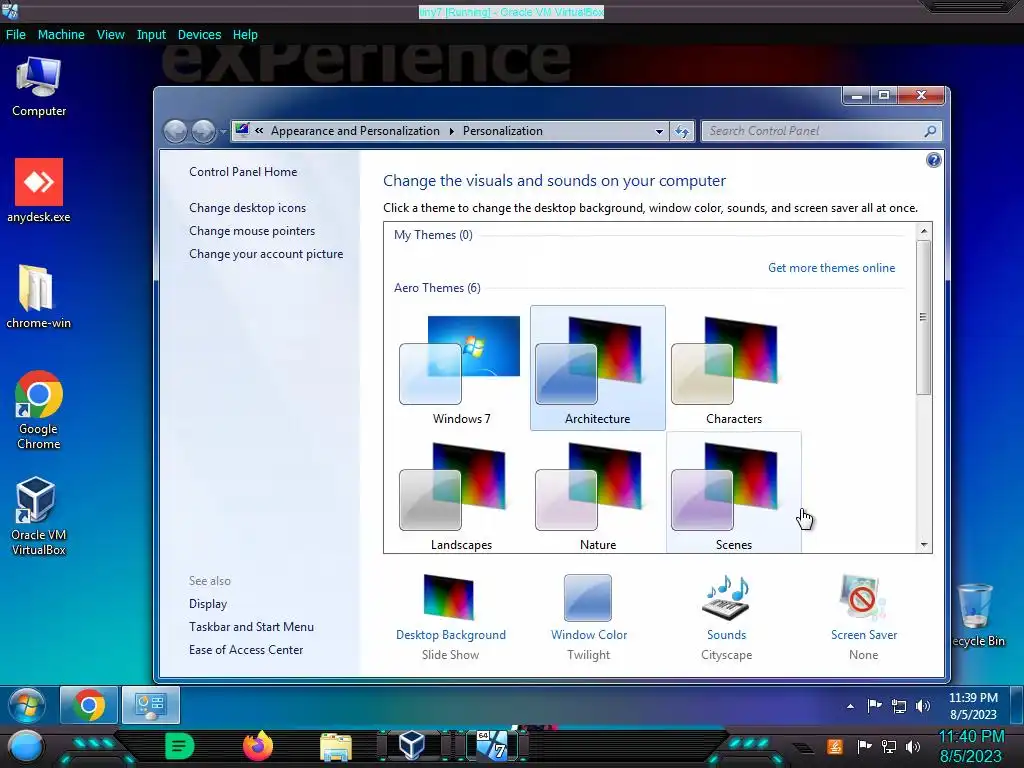Viewport: 1024px width, 768px height.
Task: Select the Recycle Bin icon
Action: point(977,615)
